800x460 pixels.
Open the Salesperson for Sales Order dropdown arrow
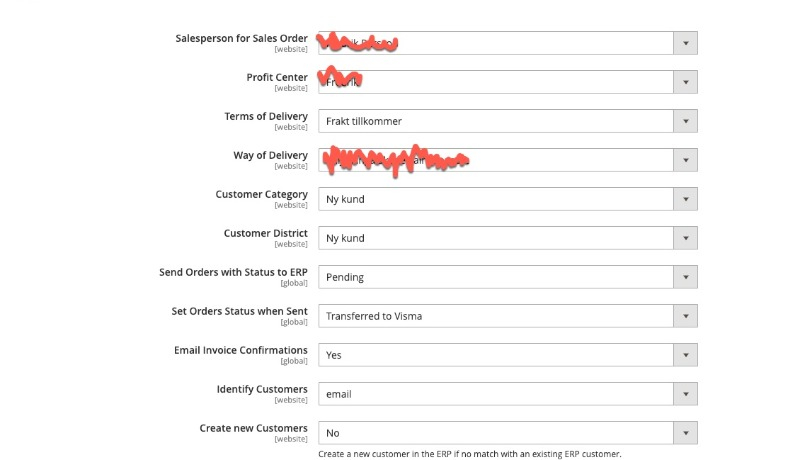(x=685, y=43)
